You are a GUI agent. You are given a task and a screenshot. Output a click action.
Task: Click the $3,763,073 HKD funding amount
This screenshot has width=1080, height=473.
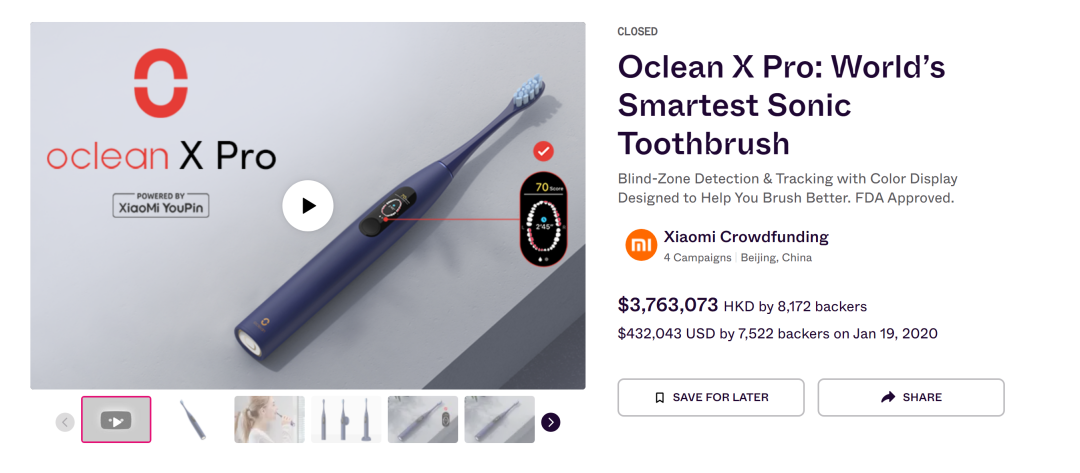[x=668, y=305]
